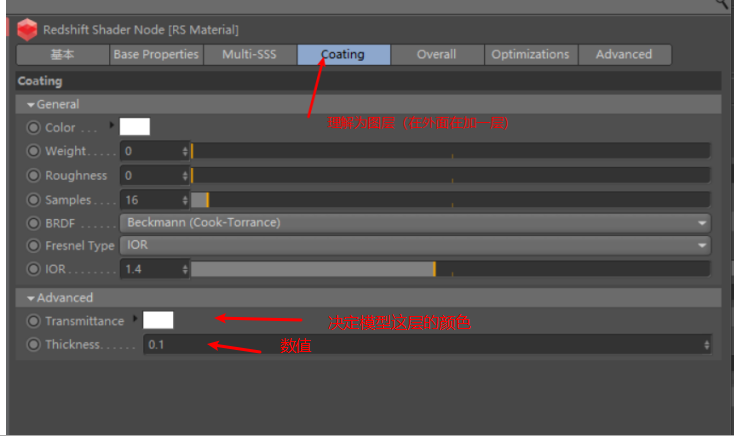734x436 pixels.
Task: Click the Weight stepper arrows
Action: [x=185, y=151]
